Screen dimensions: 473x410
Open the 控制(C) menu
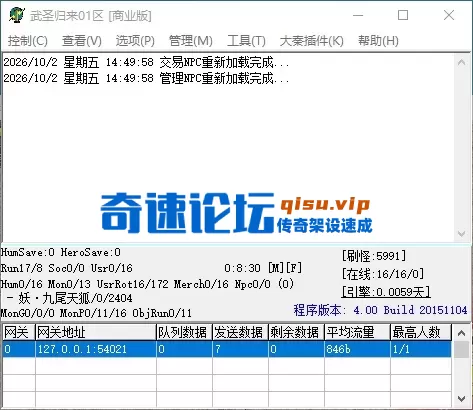[28, 41]
